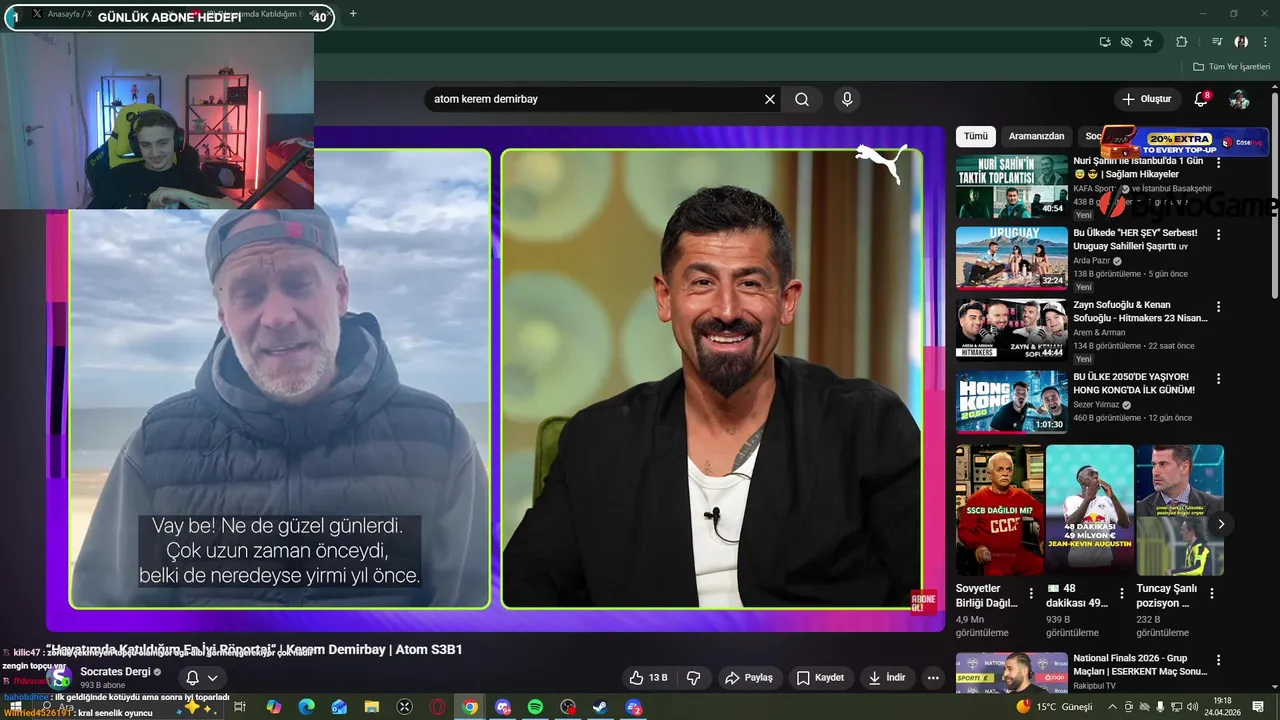The height and width of the screenshot is (720, 1280).
Task: Select the Aramanızdan filter chip
Action: (x=1036, y=136)
